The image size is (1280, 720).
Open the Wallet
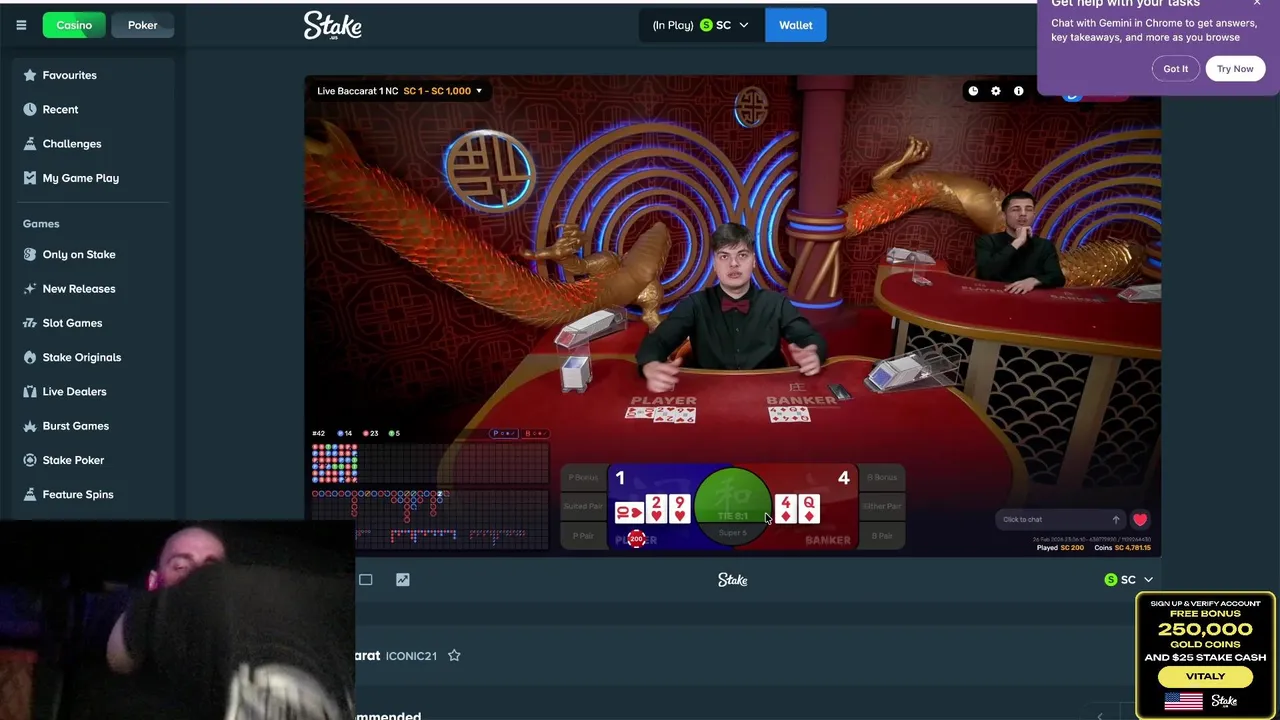point(796,25)
